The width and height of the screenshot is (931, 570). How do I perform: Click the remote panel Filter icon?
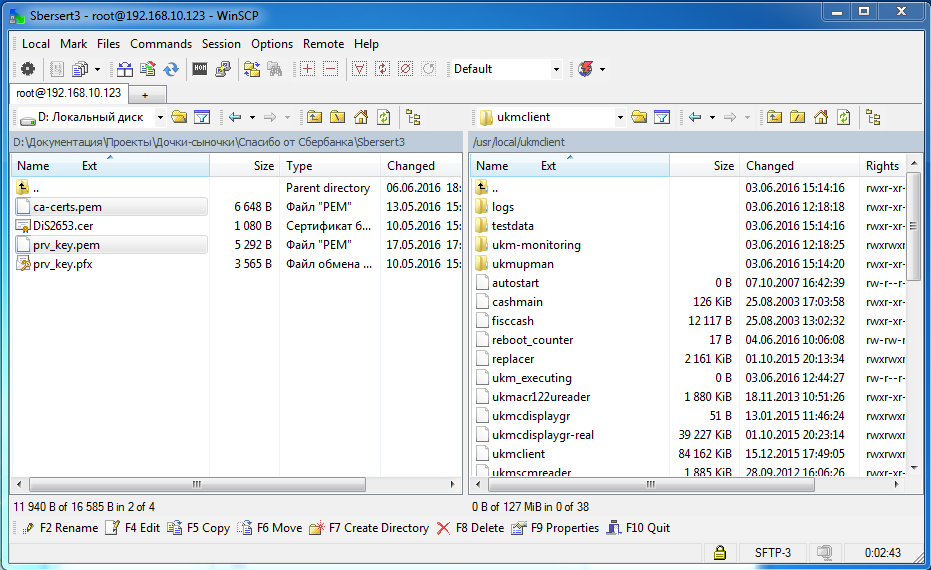coord(662,117)
